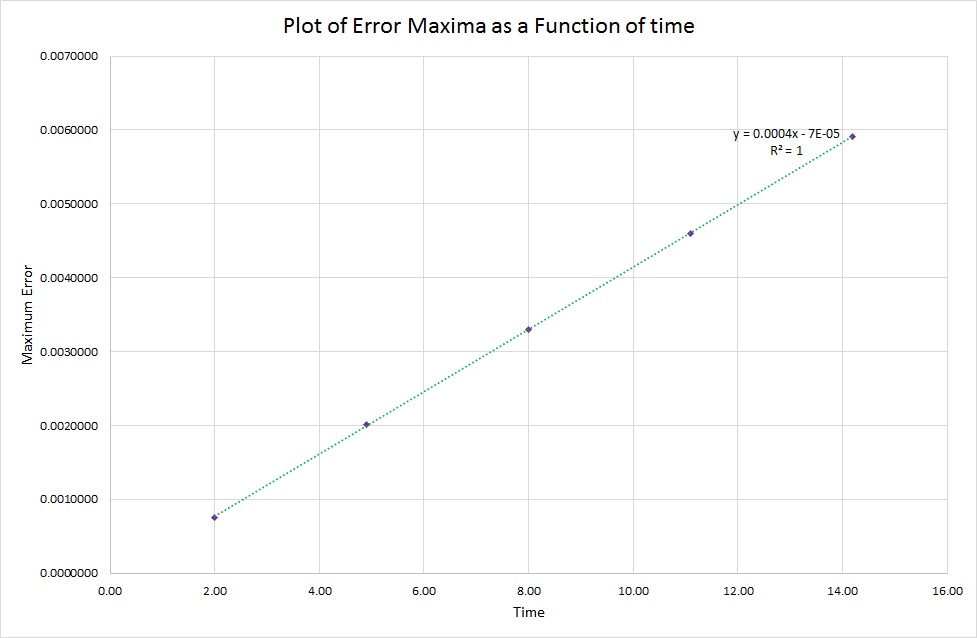The height and width of the screenshot is (638, 977).
Task: Select the 0.0040000 y-axis tick label
Action: click(68, 278)
